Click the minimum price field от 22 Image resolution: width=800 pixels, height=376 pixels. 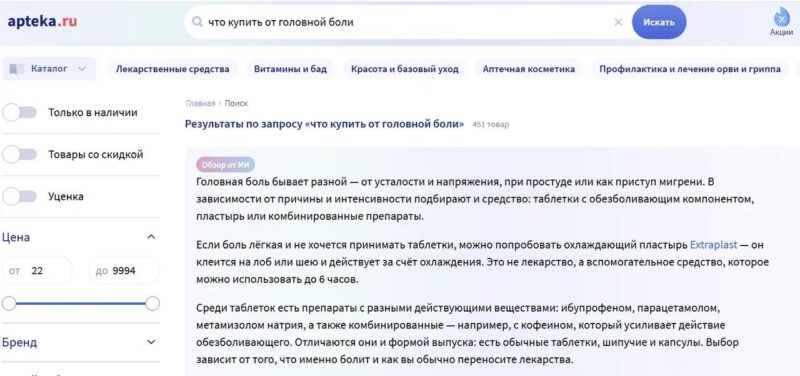pyautogui.click(x=37, y=271)
